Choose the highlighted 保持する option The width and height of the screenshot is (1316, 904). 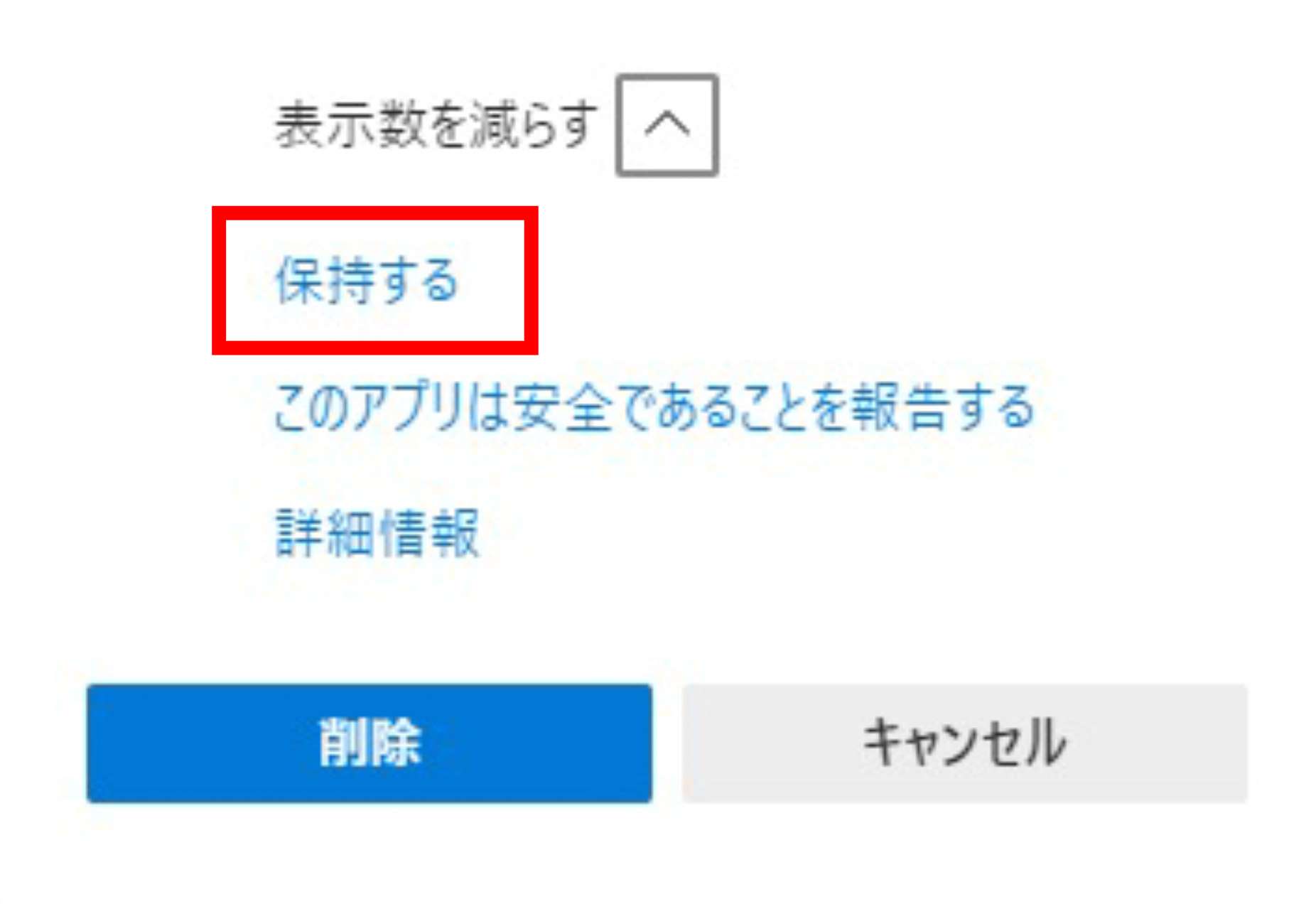pos(367,280)
